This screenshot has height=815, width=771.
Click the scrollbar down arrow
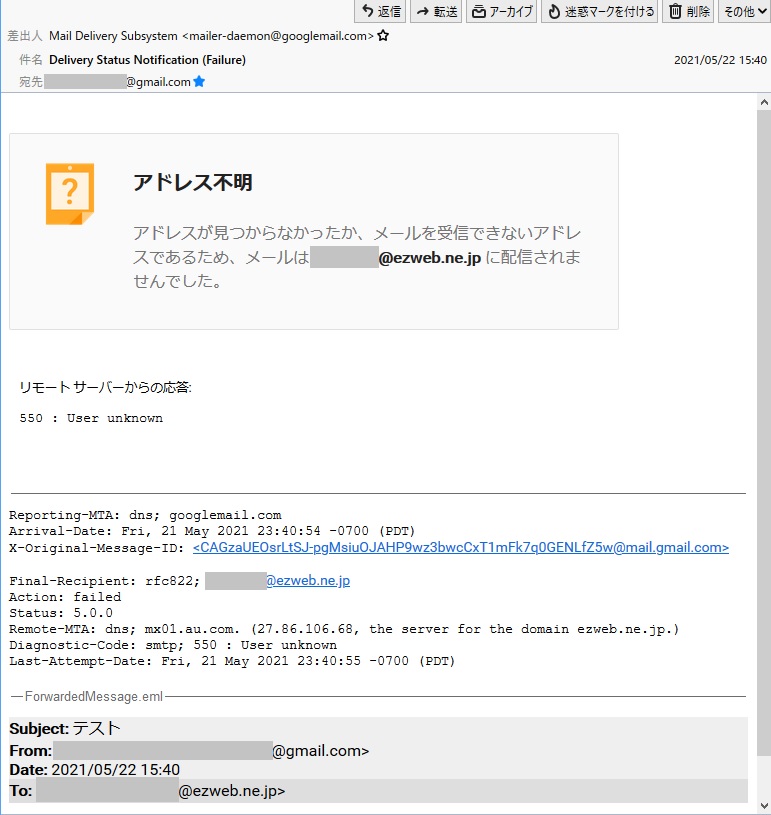coord(763,805)
